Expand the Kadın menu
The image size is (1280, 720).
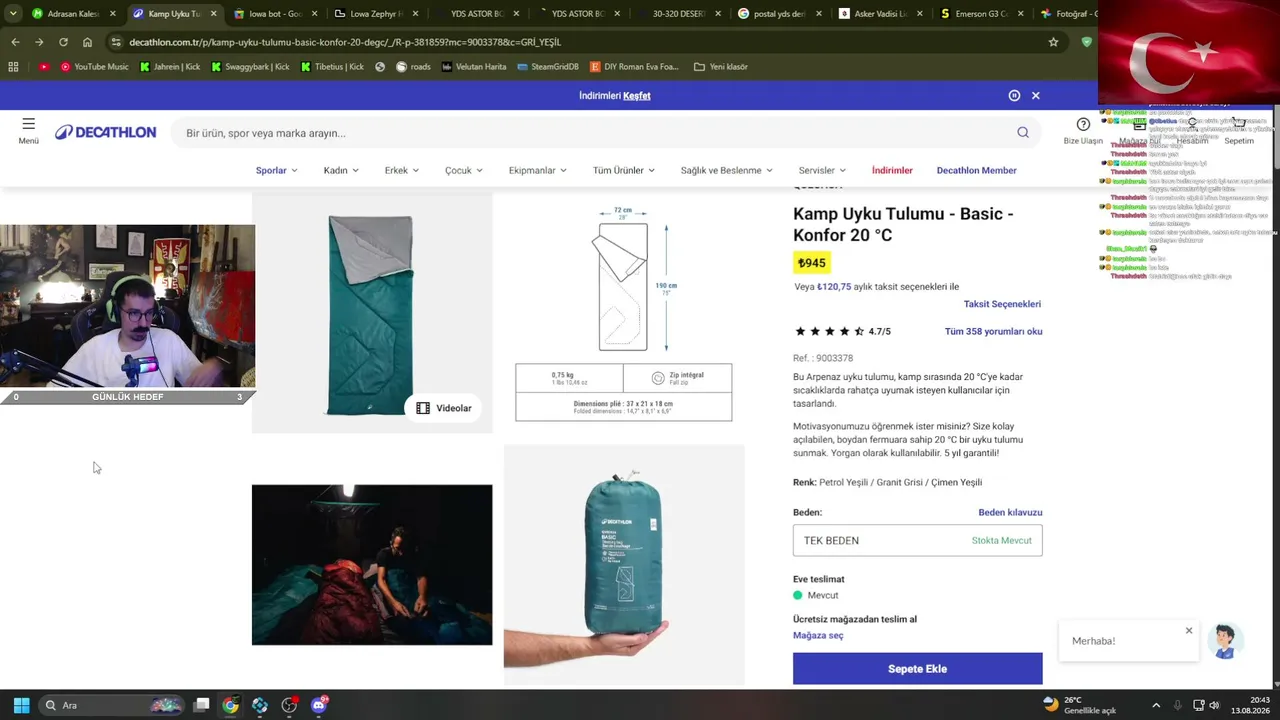[340, 170]
